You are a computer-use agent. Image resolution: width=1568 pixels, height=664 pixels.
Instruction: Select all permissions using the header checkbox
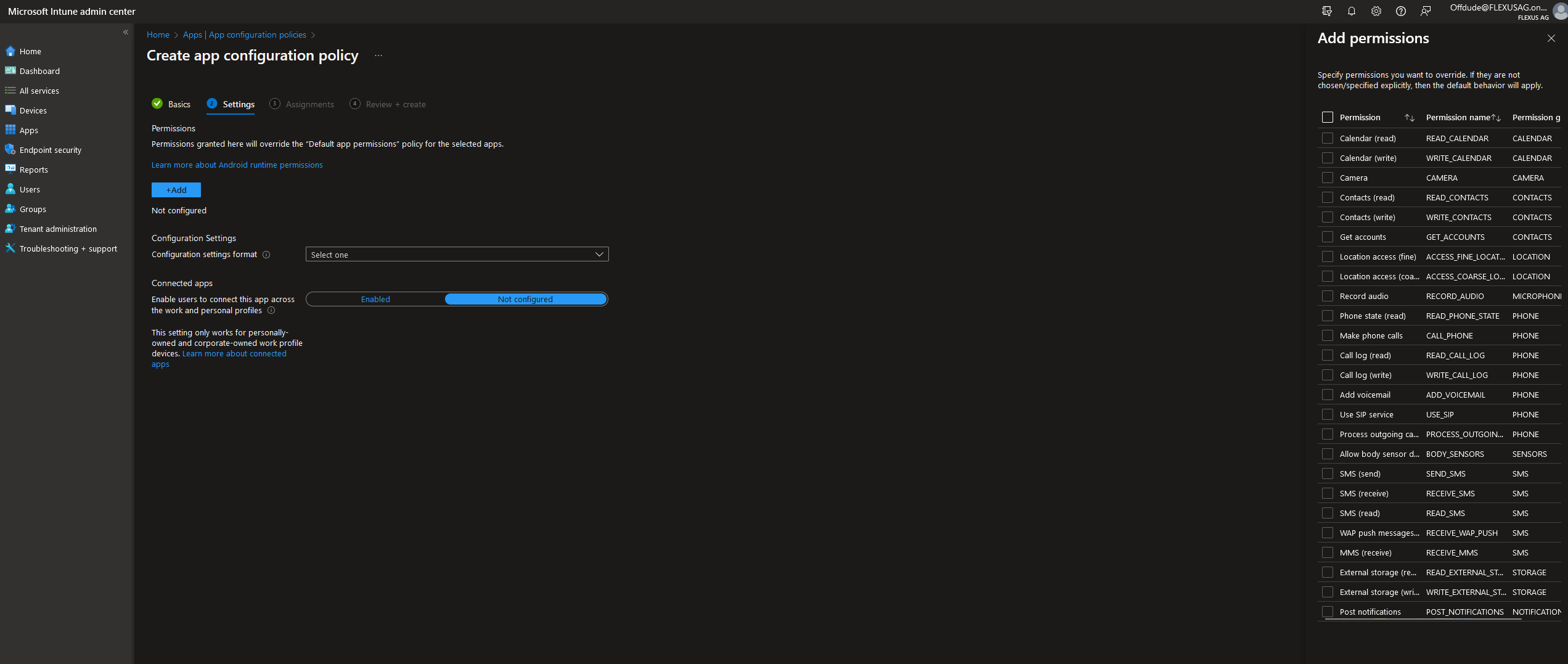tap(1328, 117)
